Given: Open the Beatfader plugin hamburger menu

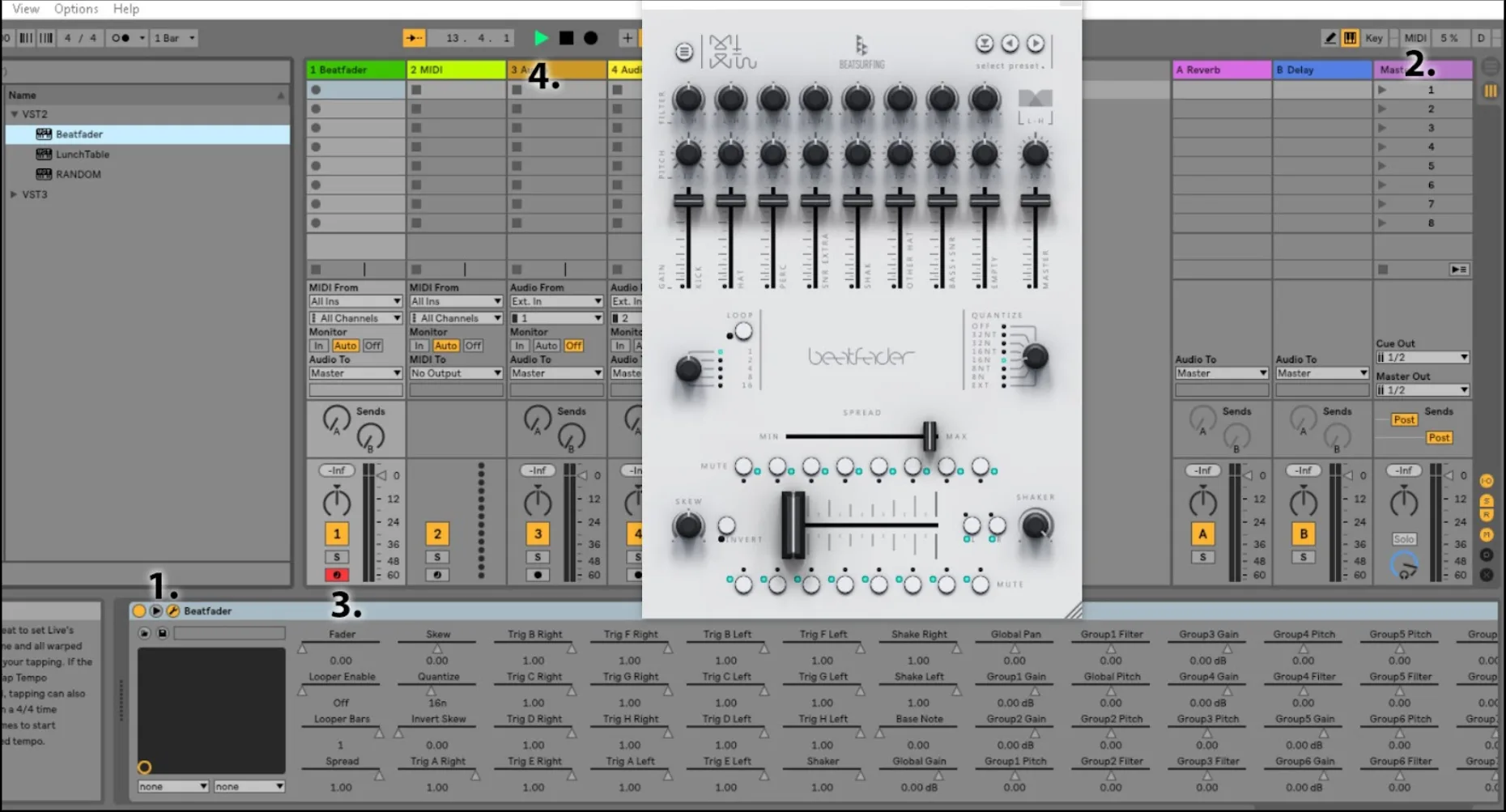Looking at the screenshot, I should pyautogui.click(x=684, y=52).
